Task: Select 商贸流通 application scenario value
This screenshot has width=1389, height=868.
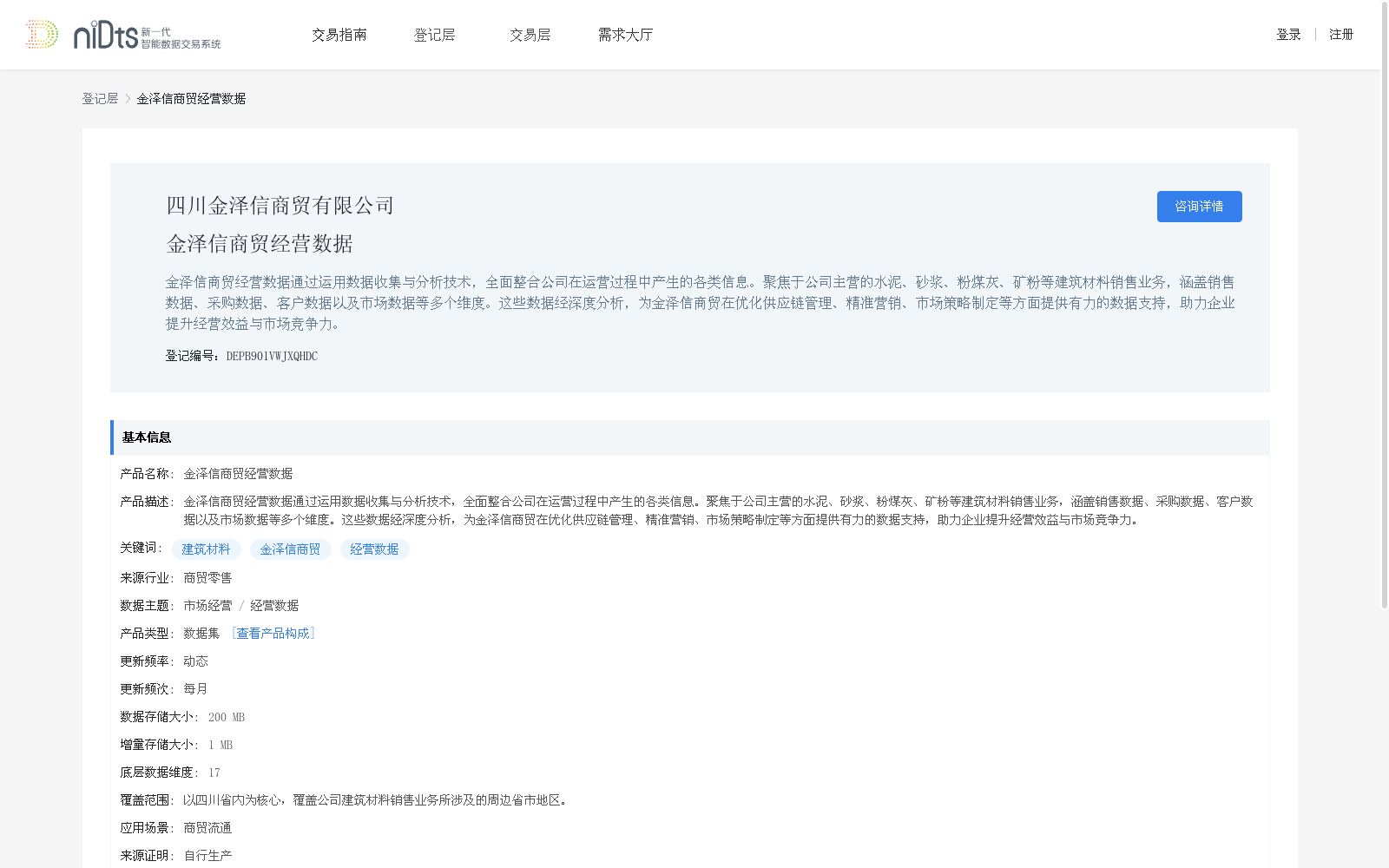Action: pyautogui.click(x=207, y=828)
